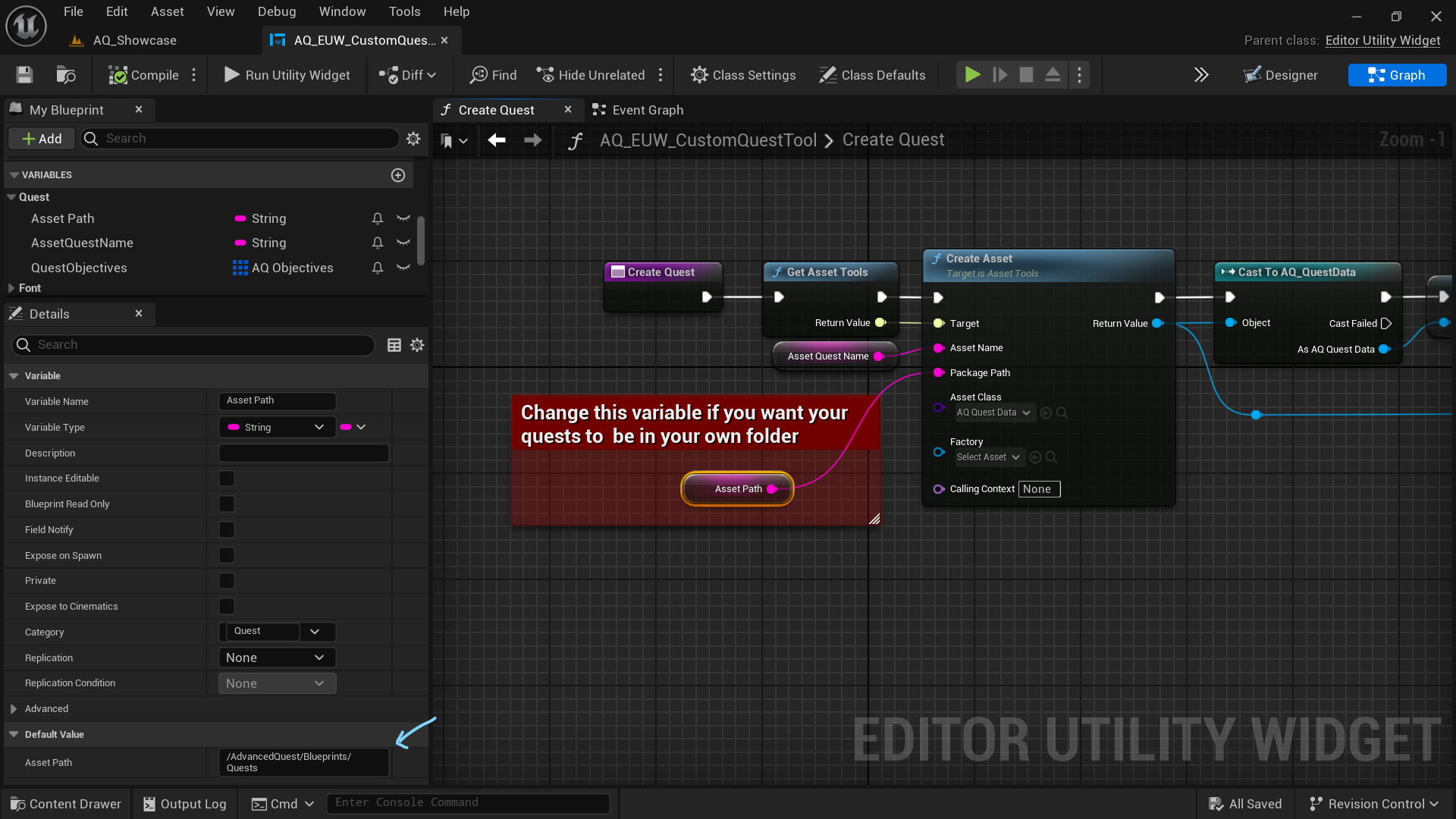Open the File menu
The height and width of the screenshot is (819, 1456).
(x=74, y=11)
